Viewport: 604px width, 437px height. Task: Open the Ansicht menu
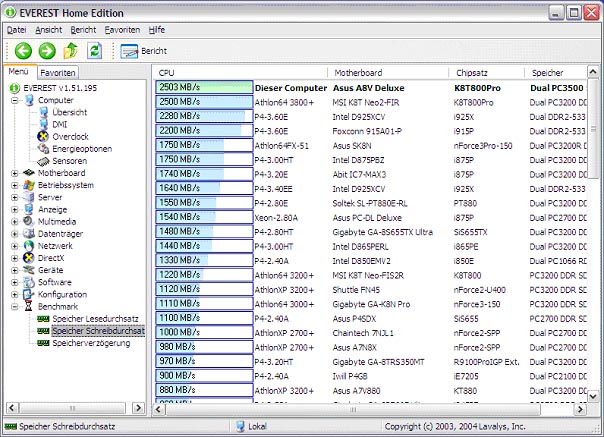tap(49, 30)
